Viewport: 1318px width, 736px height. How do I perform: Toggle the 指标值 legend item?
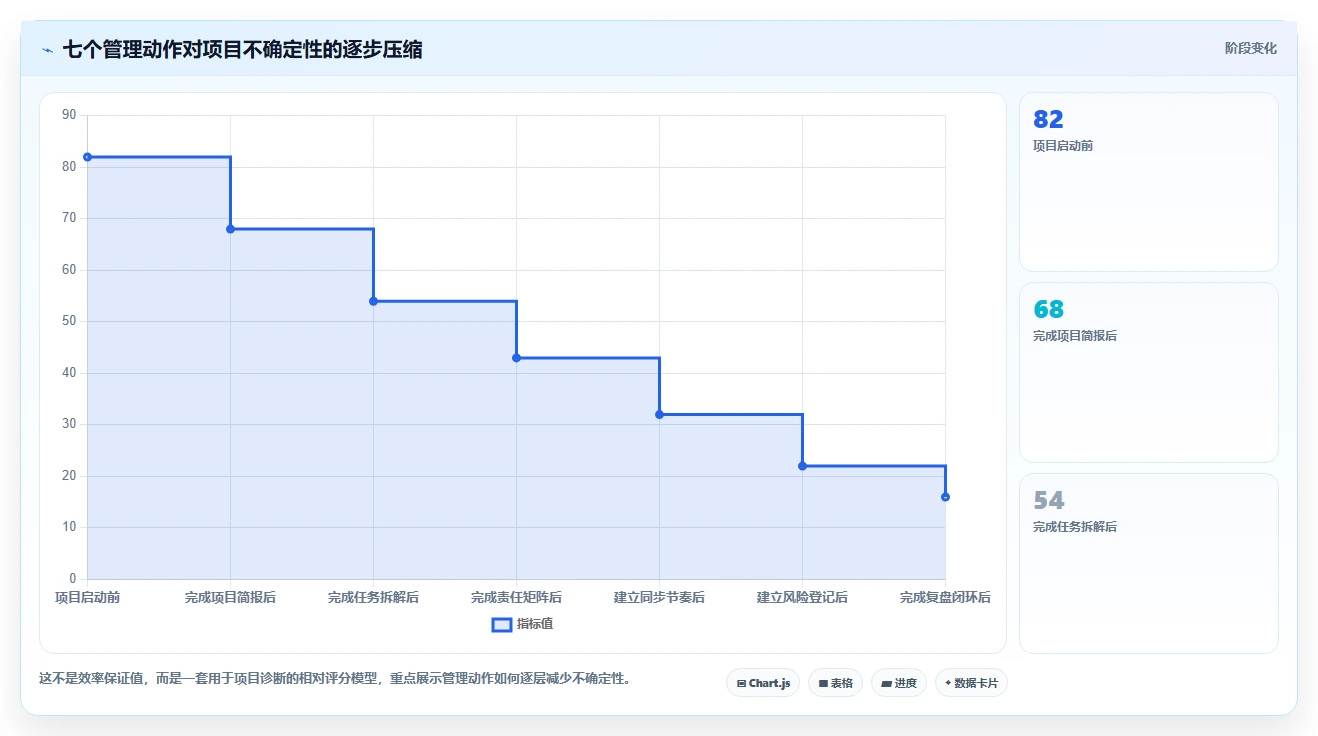coord(522,624)
